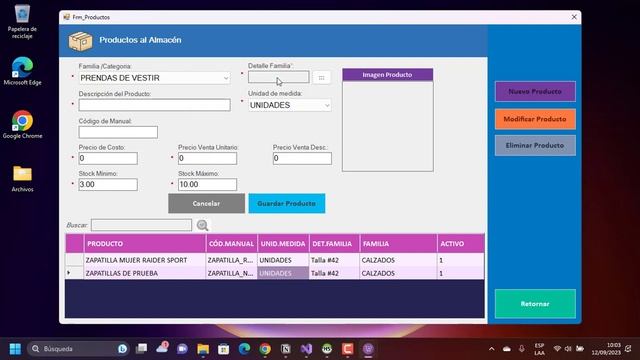Viewport: 640px width, 360px height.
Task: Click the box package icon in header
Action: [x=80, y=41]
